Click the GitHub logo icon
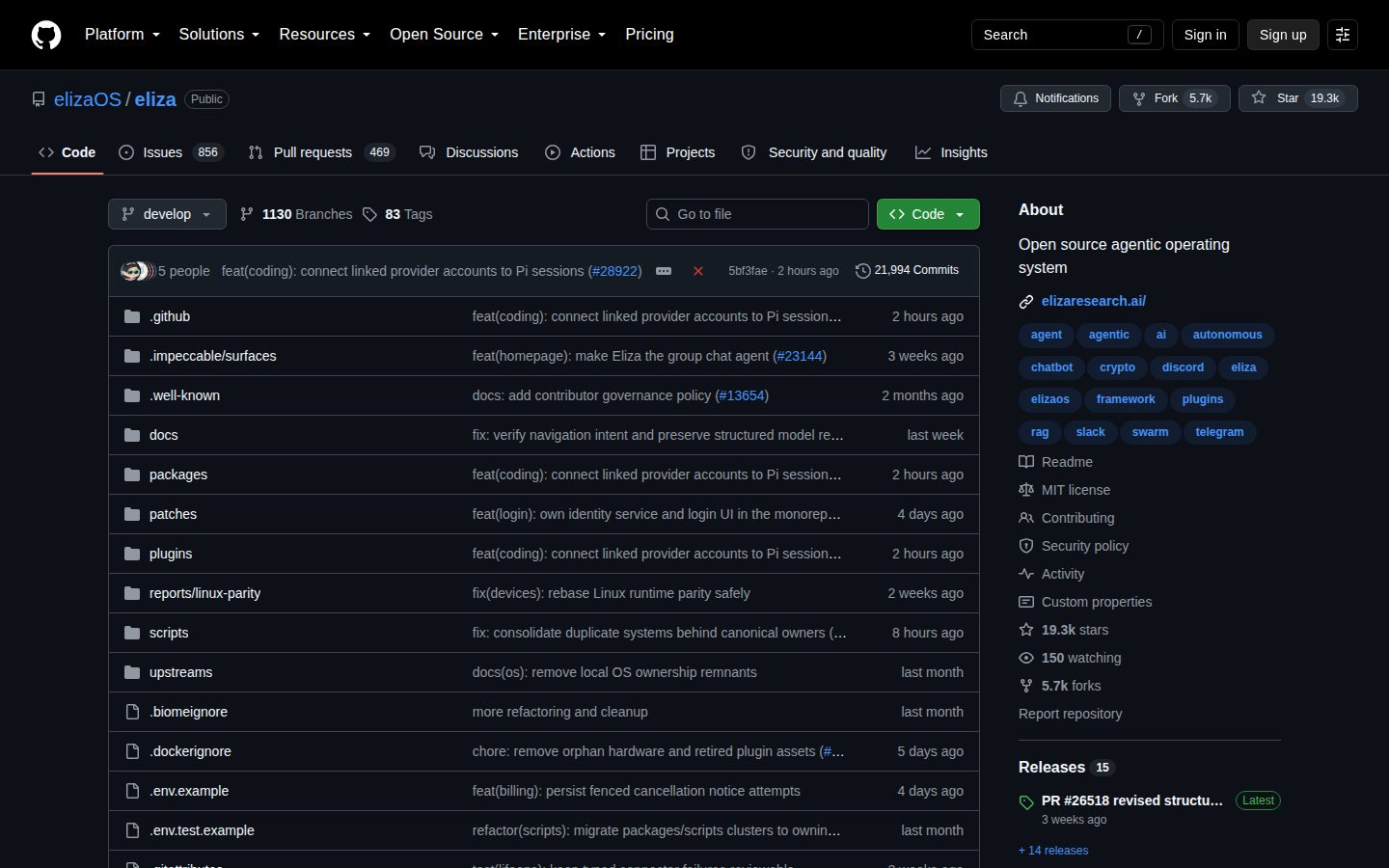The height and width of the screenshot is (868, 1389). [46, 35]
